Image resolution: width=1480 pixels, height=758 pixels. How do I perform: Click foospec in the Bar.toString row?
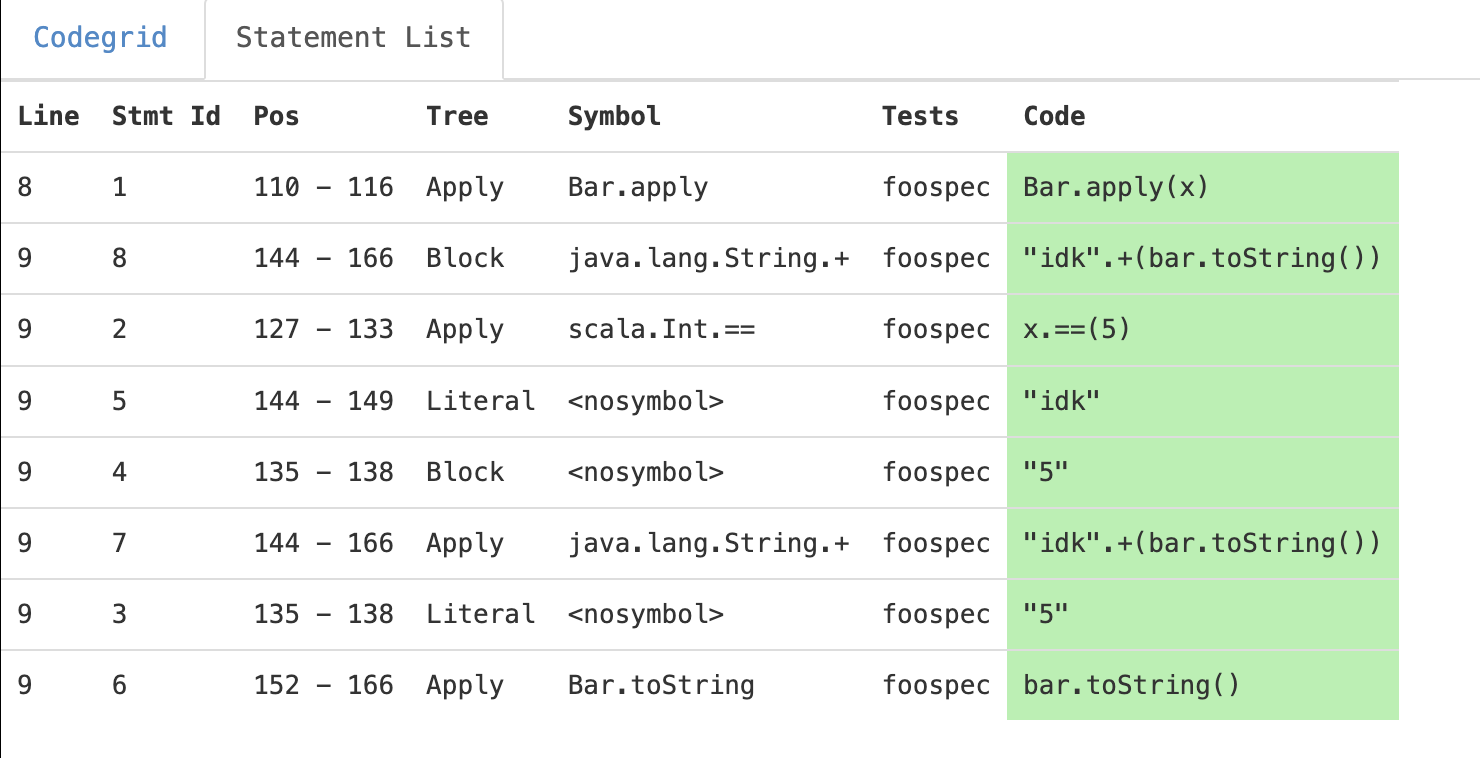[x=936, y=685]
